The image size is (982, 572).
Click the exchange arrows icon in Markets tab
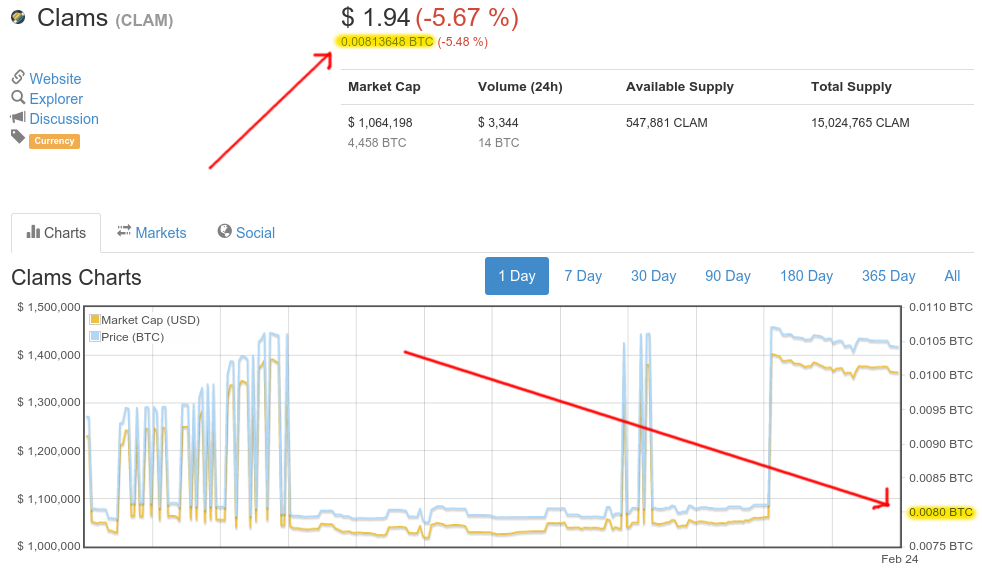coord(124,231)
